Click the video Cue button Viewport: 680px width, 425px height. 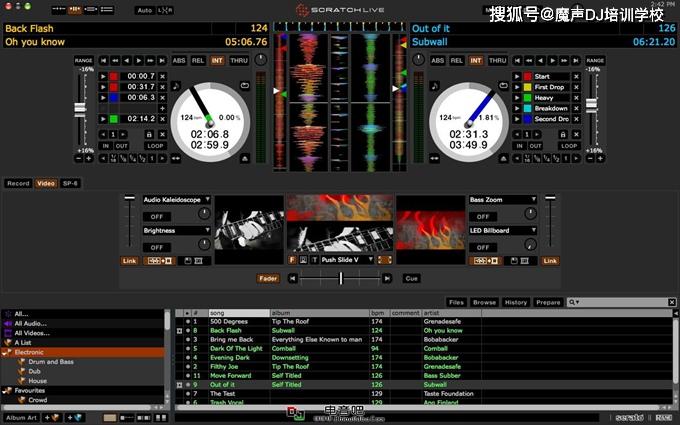click(411, 278)
